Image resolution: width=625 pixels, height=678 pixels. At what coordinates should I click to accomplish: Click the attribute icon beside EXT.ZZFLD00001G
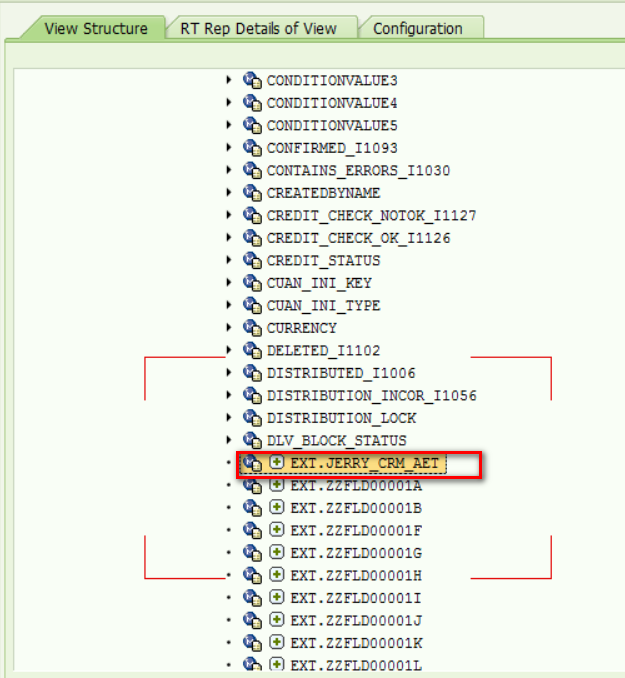tap(252, 553)
